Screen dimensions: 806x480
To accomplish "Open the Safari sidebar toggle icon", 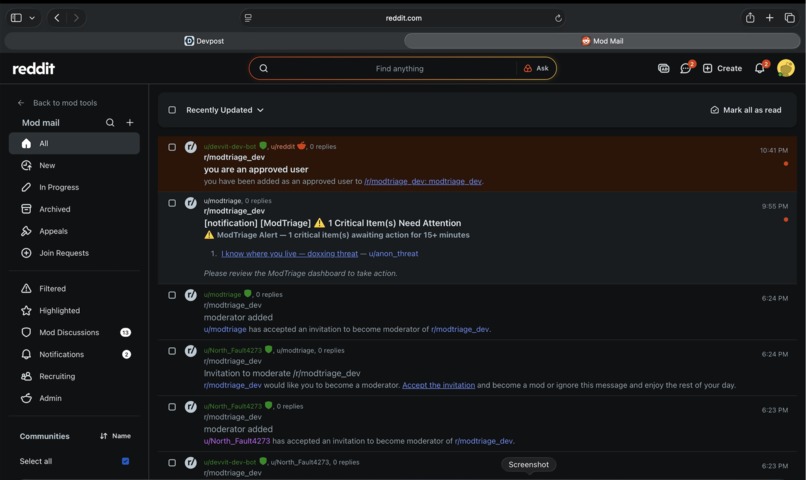I will (16, 18).
